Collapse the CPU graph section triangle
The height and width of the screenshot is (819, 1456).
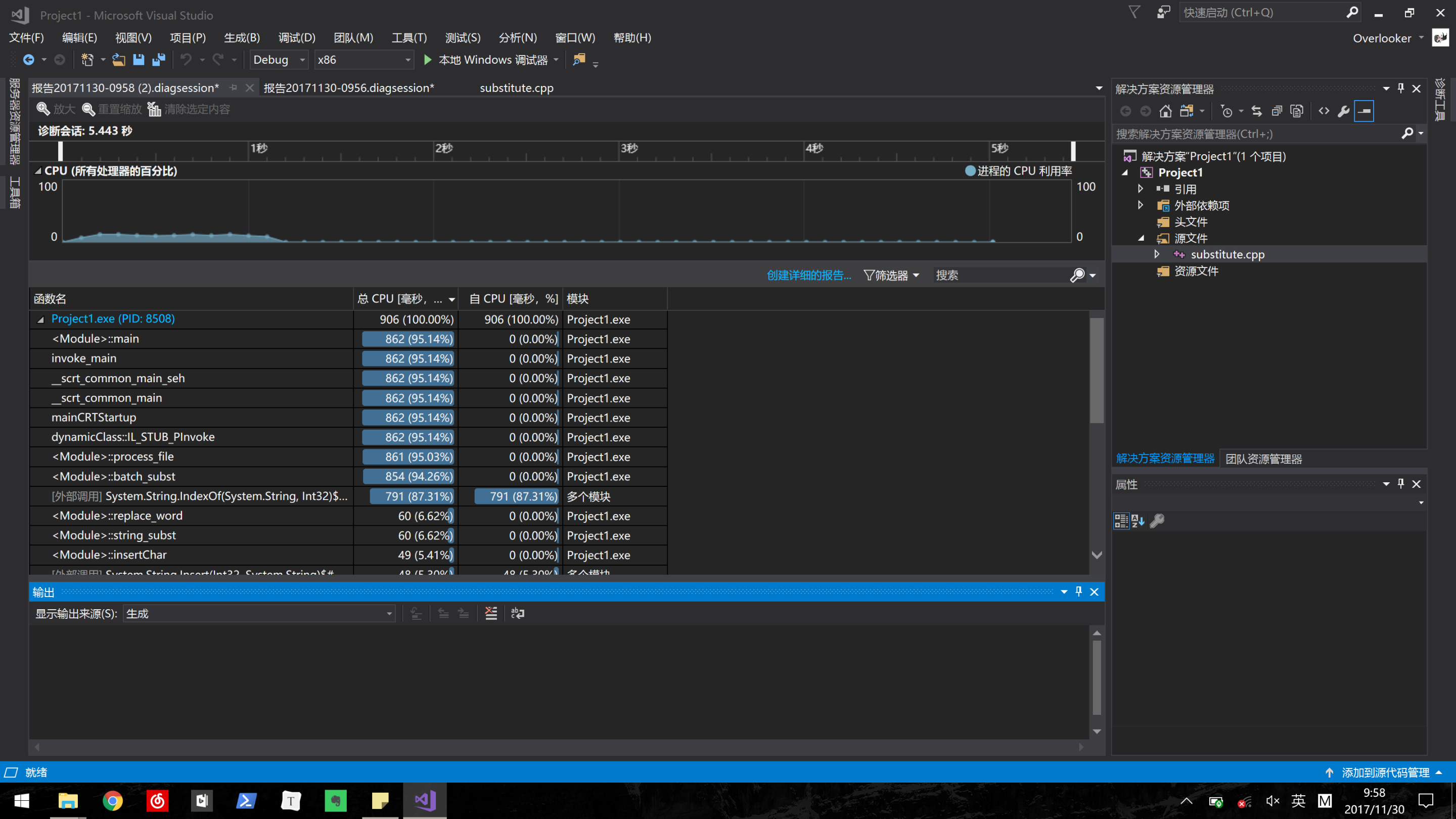pyautogui.click(x=38, y=171)
